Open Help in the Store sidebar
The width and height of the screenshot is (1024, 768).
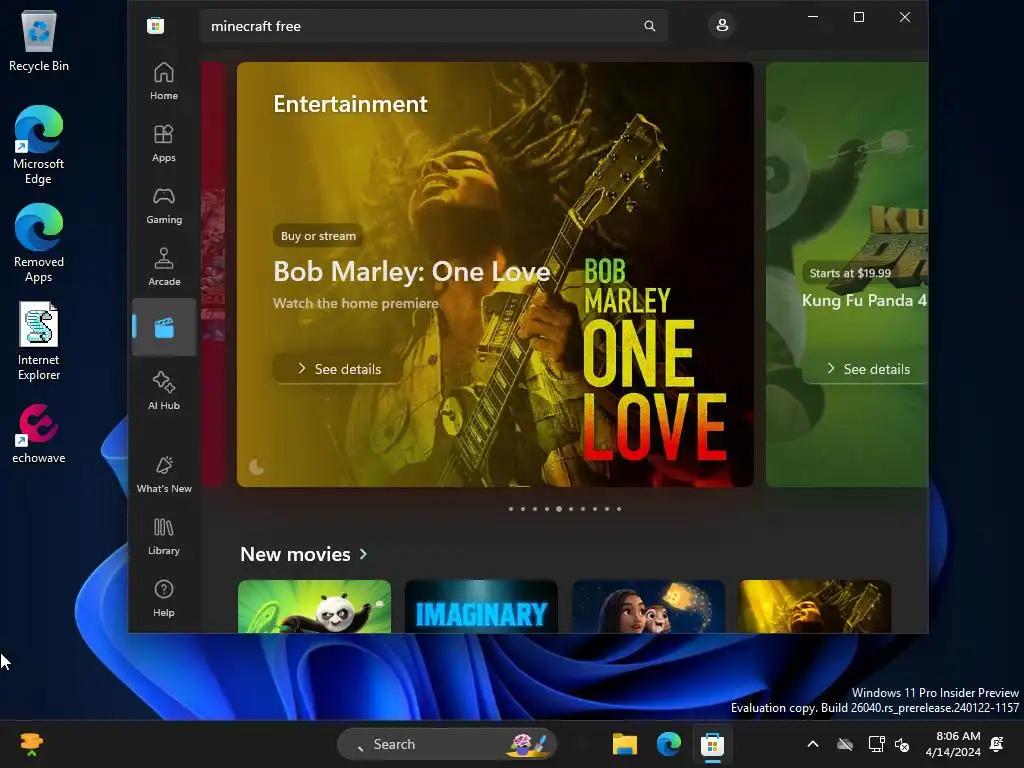[164, 598]
